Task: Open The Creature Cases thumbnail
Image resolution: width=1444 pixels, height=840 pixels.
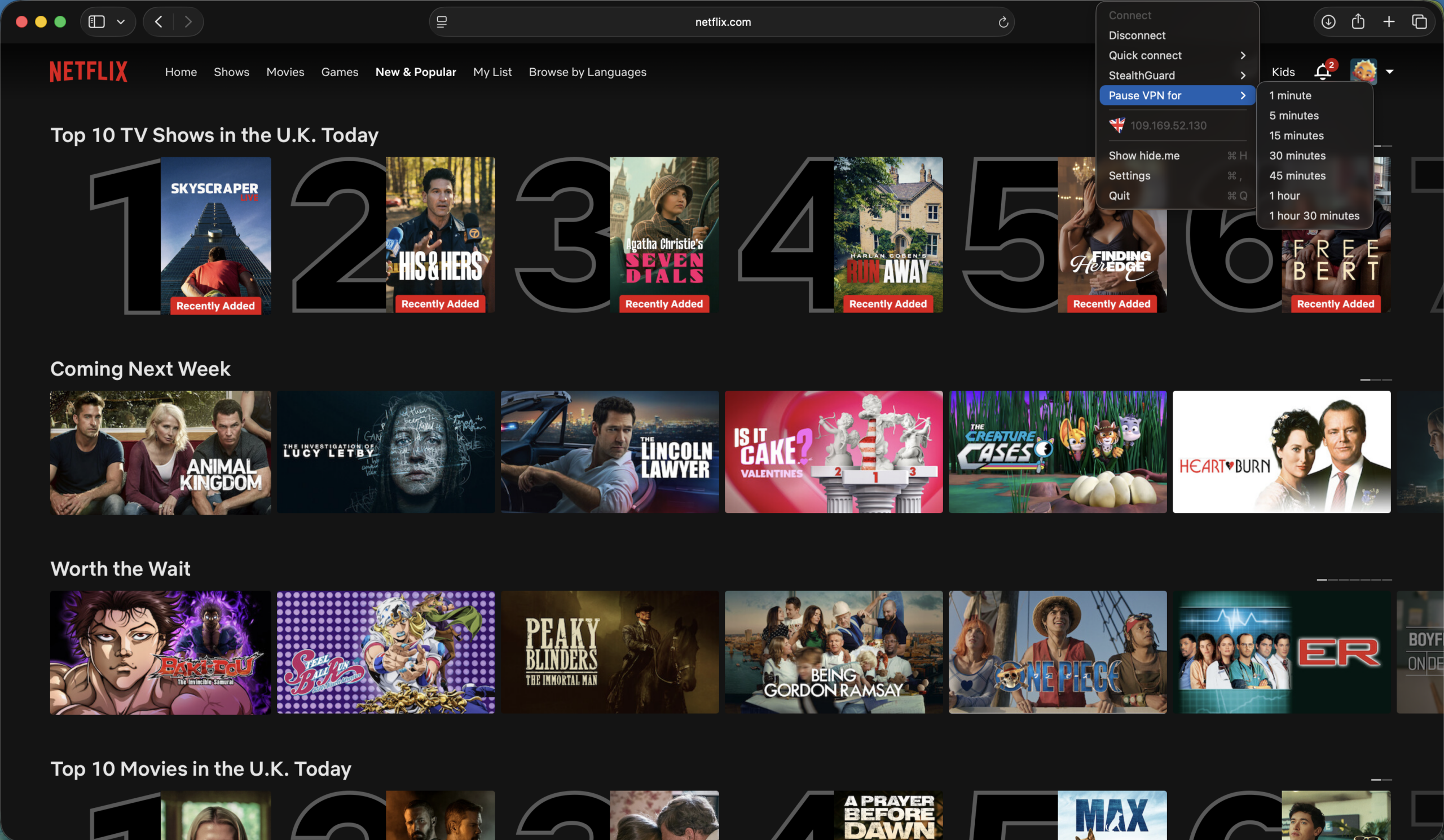Action: click(1058, 452)
